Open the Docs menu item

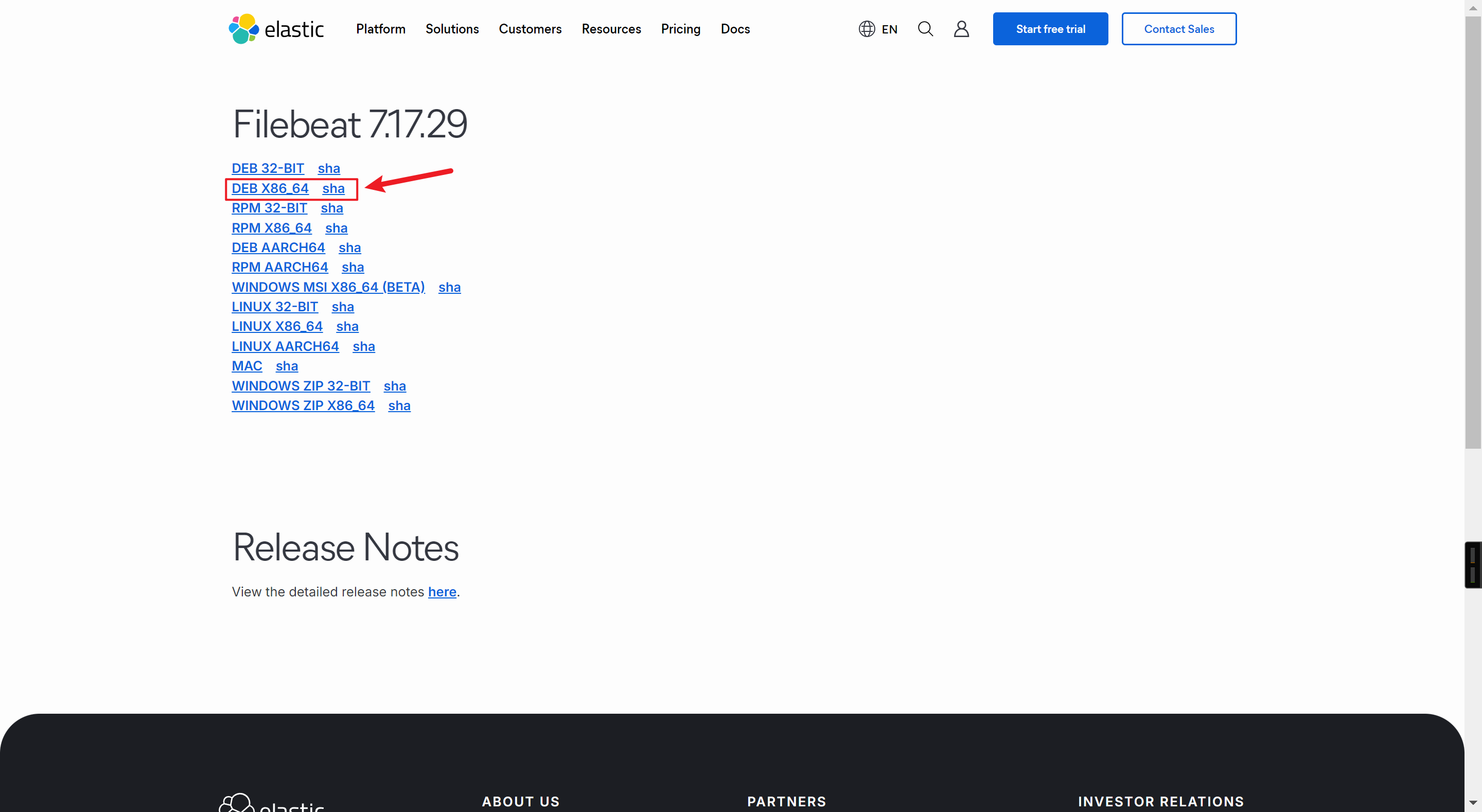735,29
